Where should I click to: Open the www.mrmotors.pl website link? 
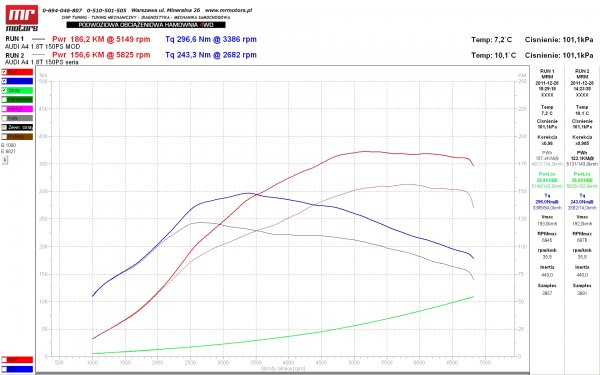(228, 10)
